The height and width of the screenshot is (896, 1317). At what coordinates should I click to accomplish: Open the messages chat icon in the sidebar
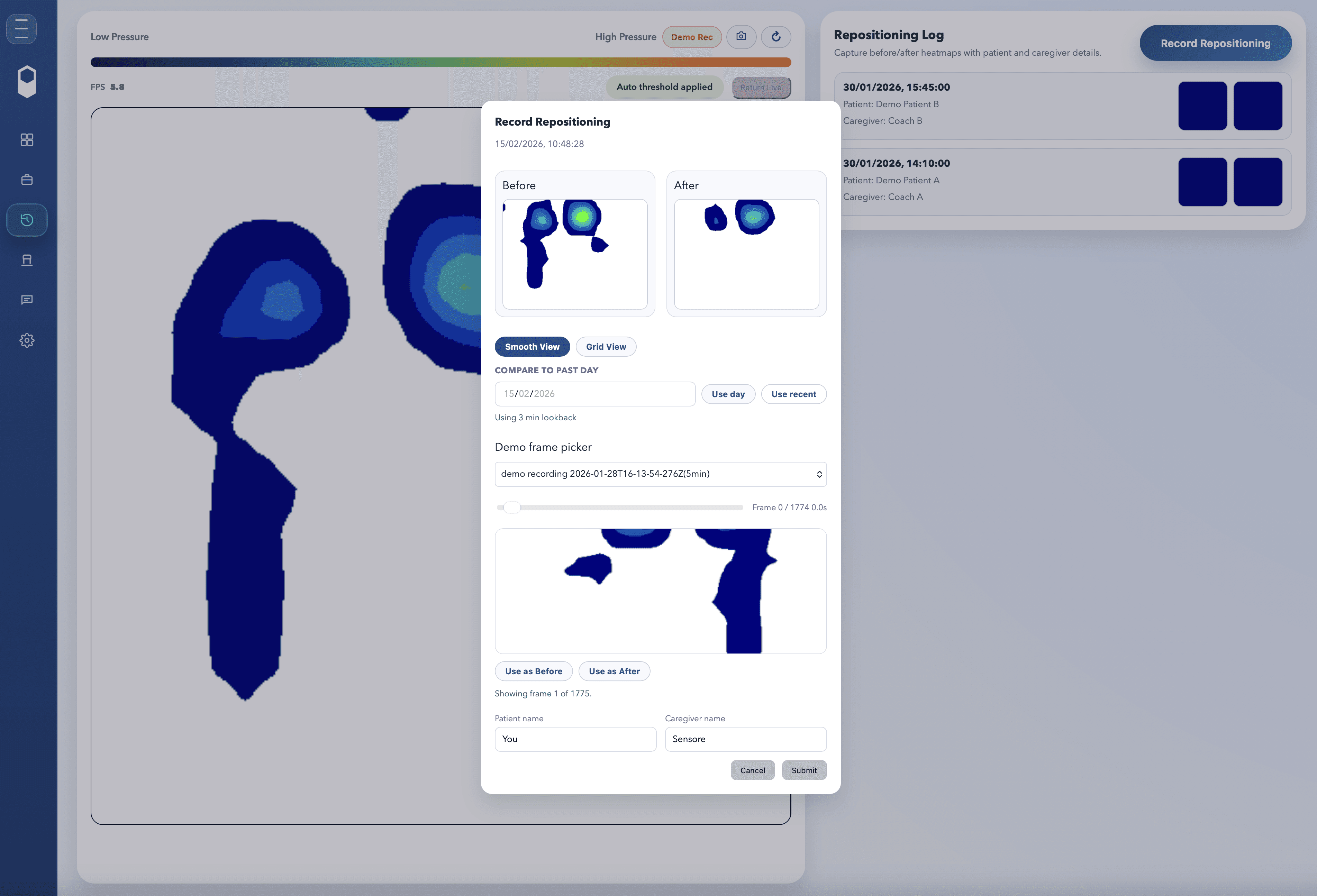[27, 300]
